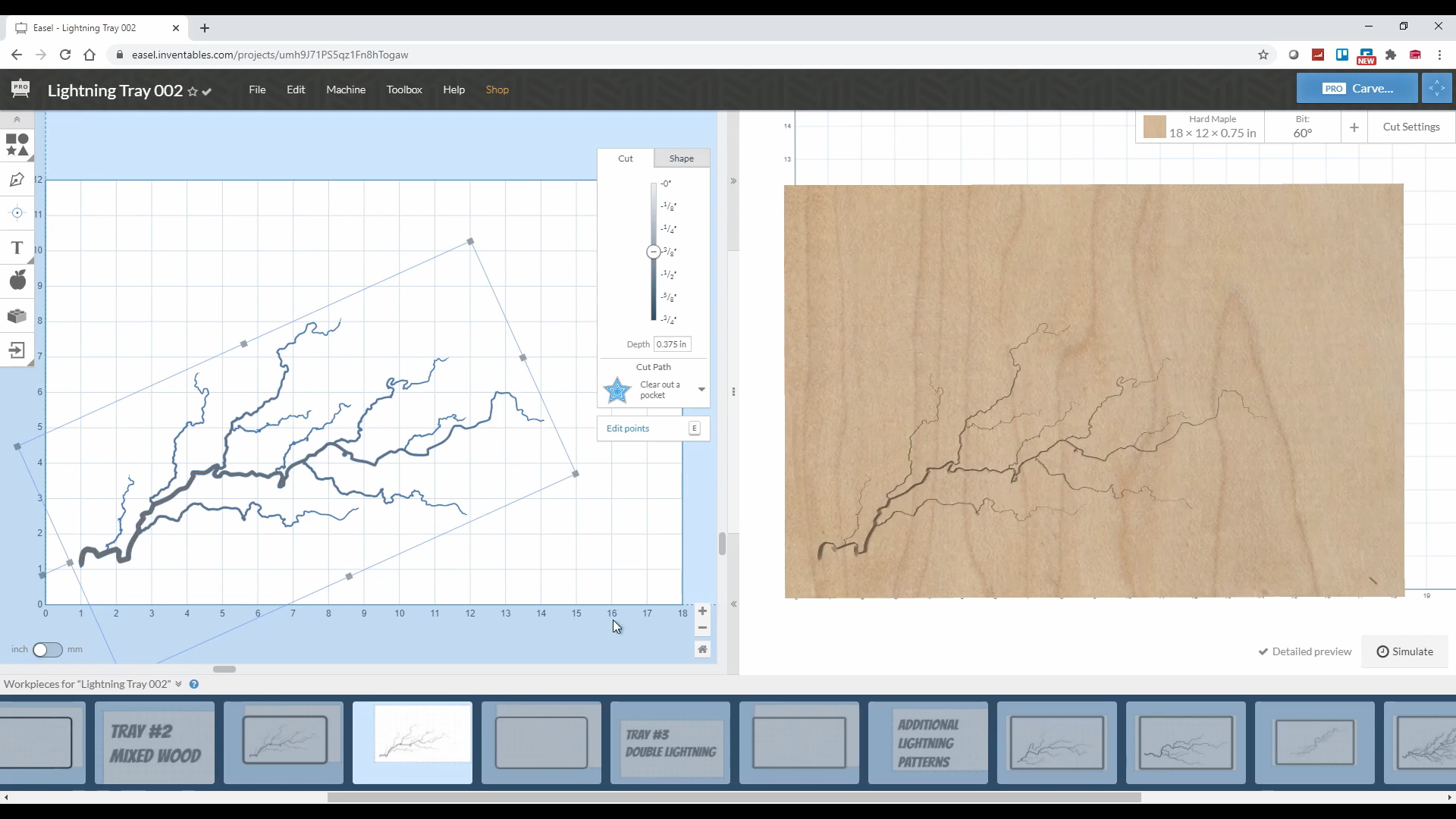Expand the Workpieces list chevron

click(x=178, y=684)
